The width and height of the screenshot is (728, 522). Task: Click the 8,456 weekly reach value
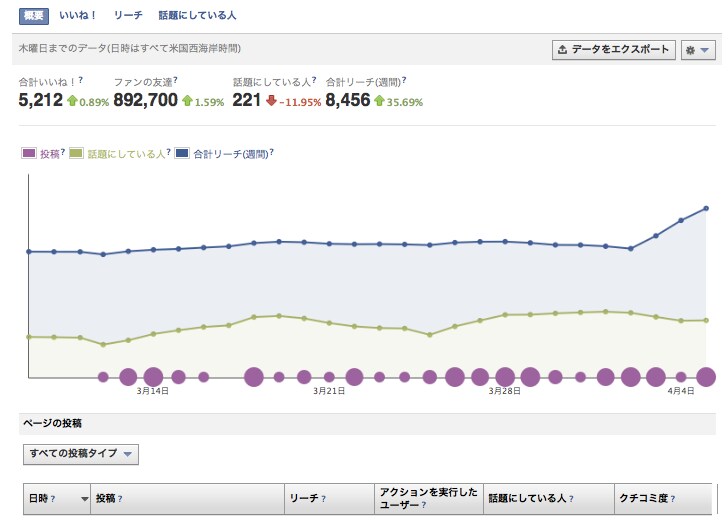(x=348, y=100)
